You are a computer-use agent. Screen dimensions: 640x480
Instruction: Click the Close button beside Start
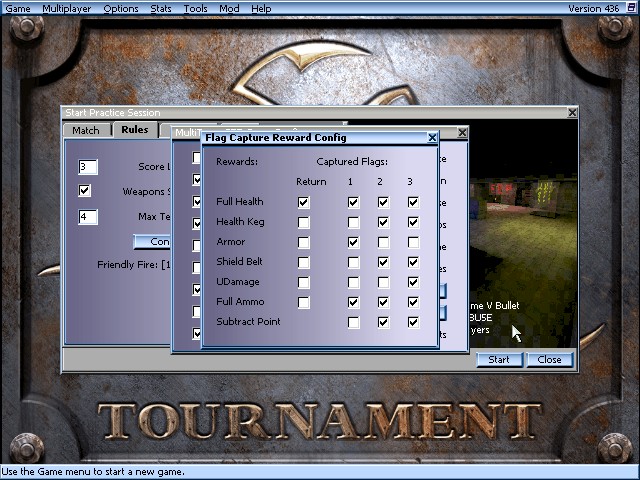click(549, 359)
